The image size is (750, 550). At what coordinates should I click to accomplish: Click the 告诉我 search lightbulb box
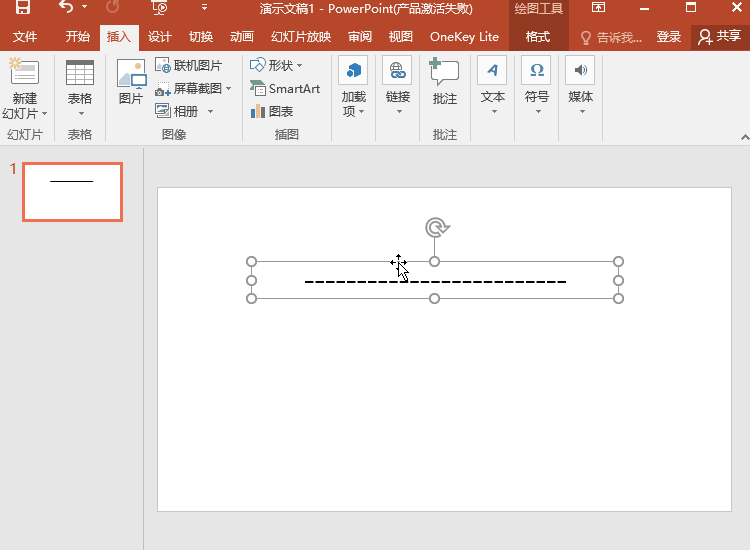point(611,37)
